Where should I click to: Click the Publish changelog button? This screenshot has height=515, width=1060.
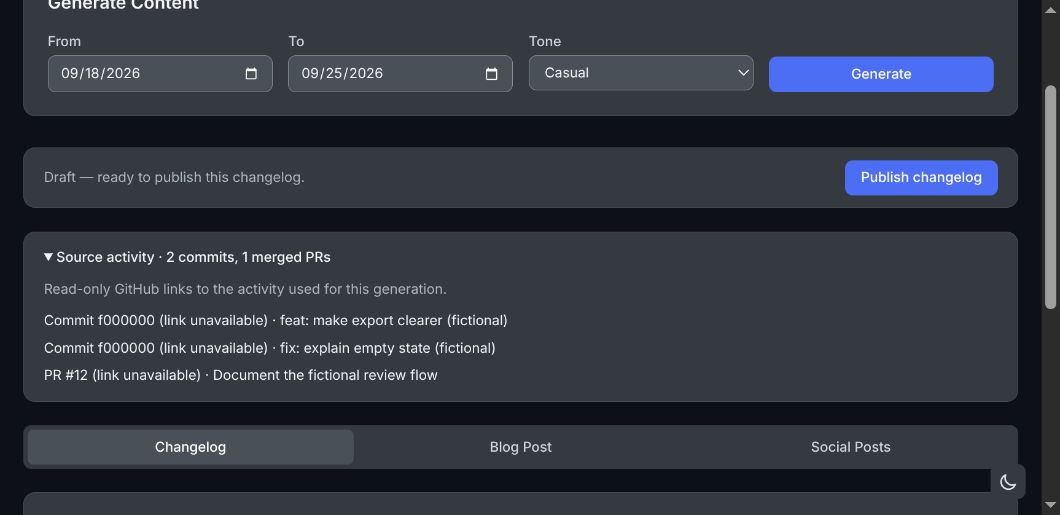(921, 178)
